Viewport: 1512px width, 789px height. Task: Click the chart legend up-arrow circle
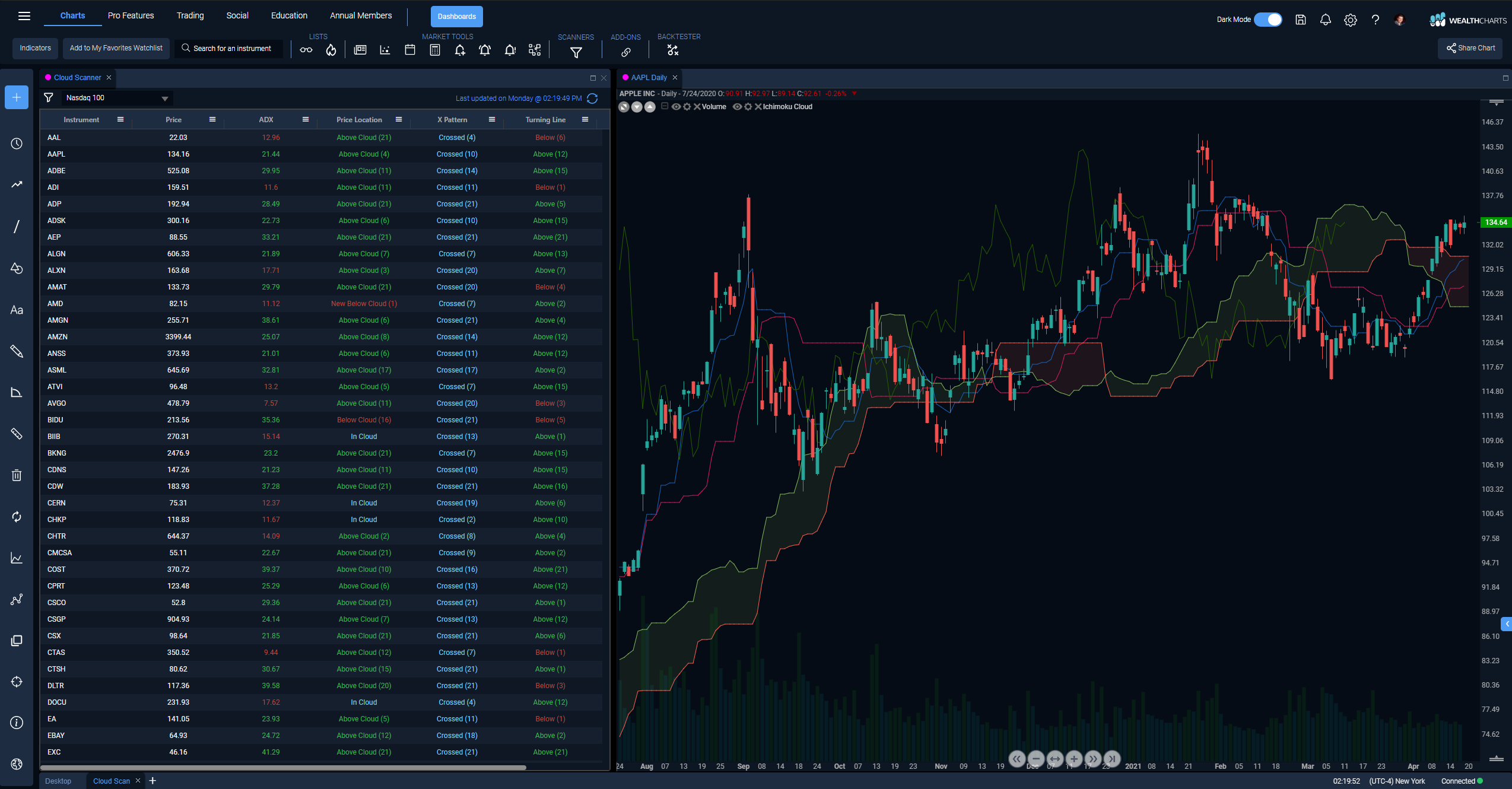click(x=650, y=107)
